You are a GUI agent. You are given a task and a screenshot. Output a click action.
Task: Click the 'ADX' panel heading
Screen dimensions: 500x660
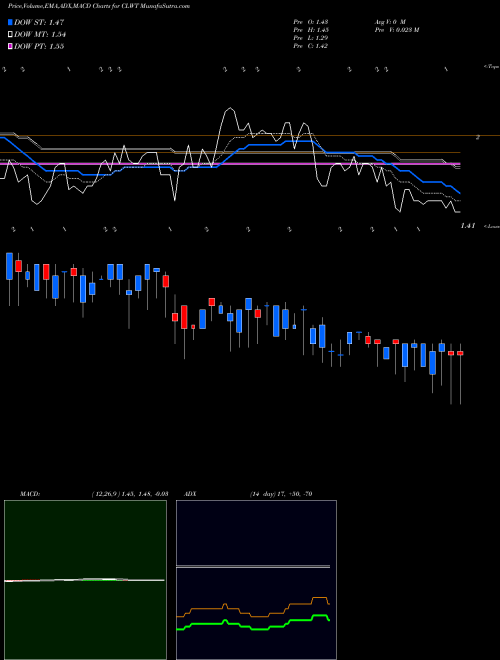[190, 494]
